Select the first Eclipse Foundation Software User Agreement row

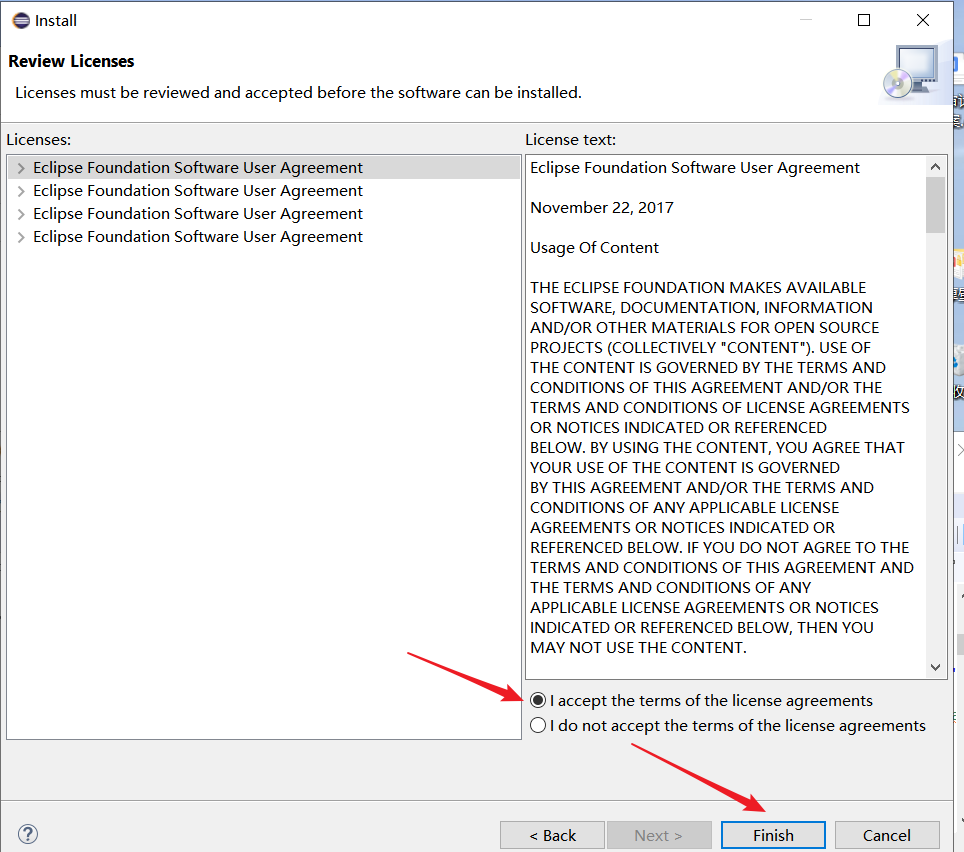pyautogui.click(x=264, y=168)
